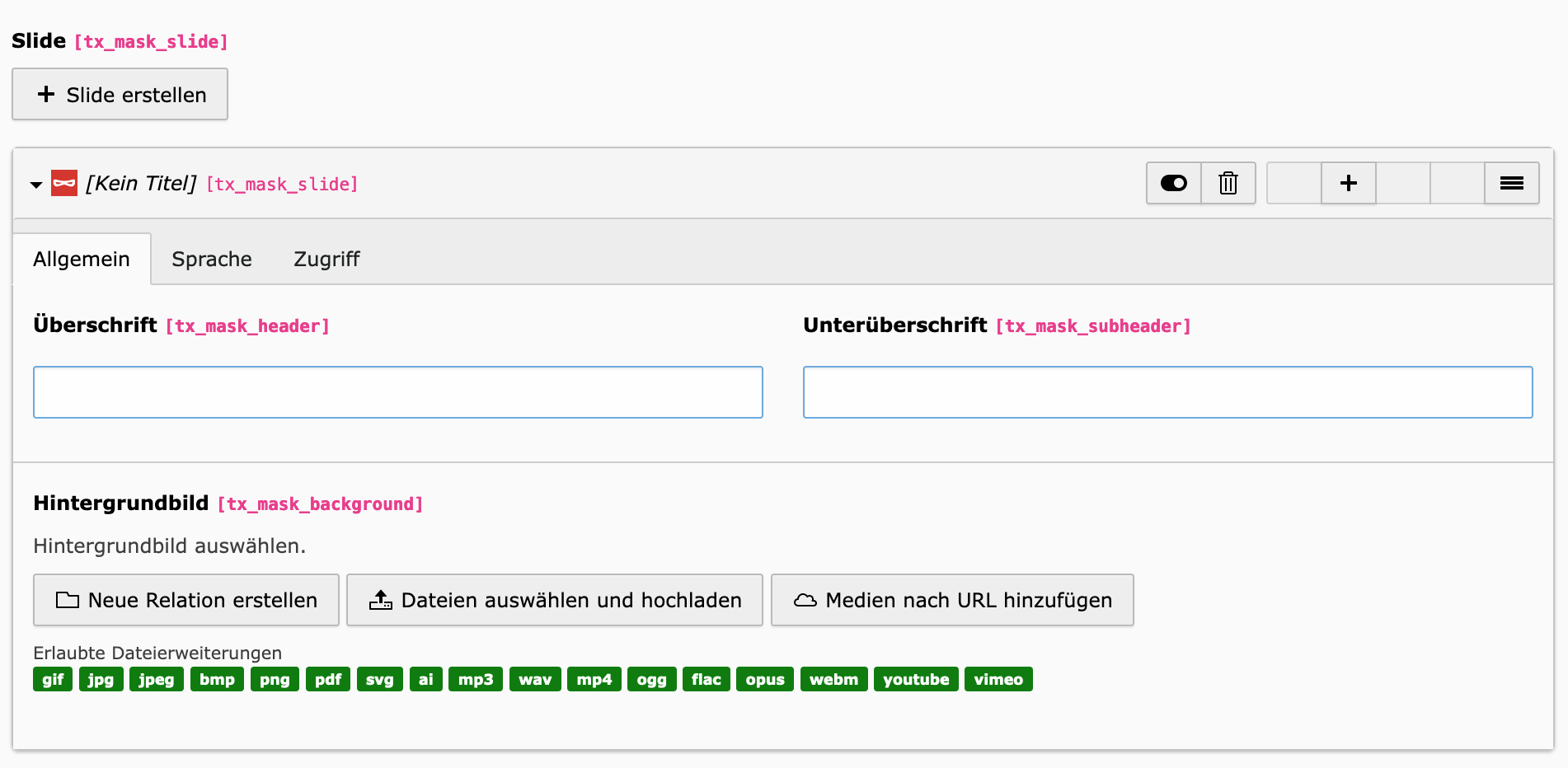Click the folder icon for new relation
Image resolution: width=1568 pixels, height=768 pixels.
click(67, 600)
